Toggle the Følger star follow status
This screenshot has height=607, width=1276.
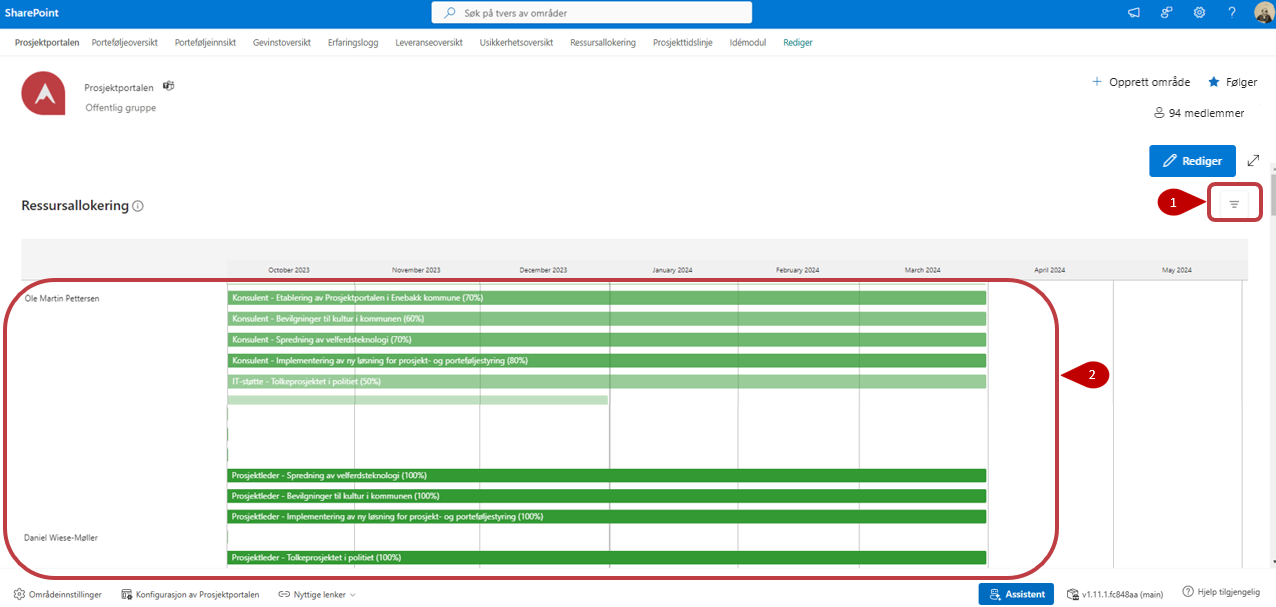1233,82
